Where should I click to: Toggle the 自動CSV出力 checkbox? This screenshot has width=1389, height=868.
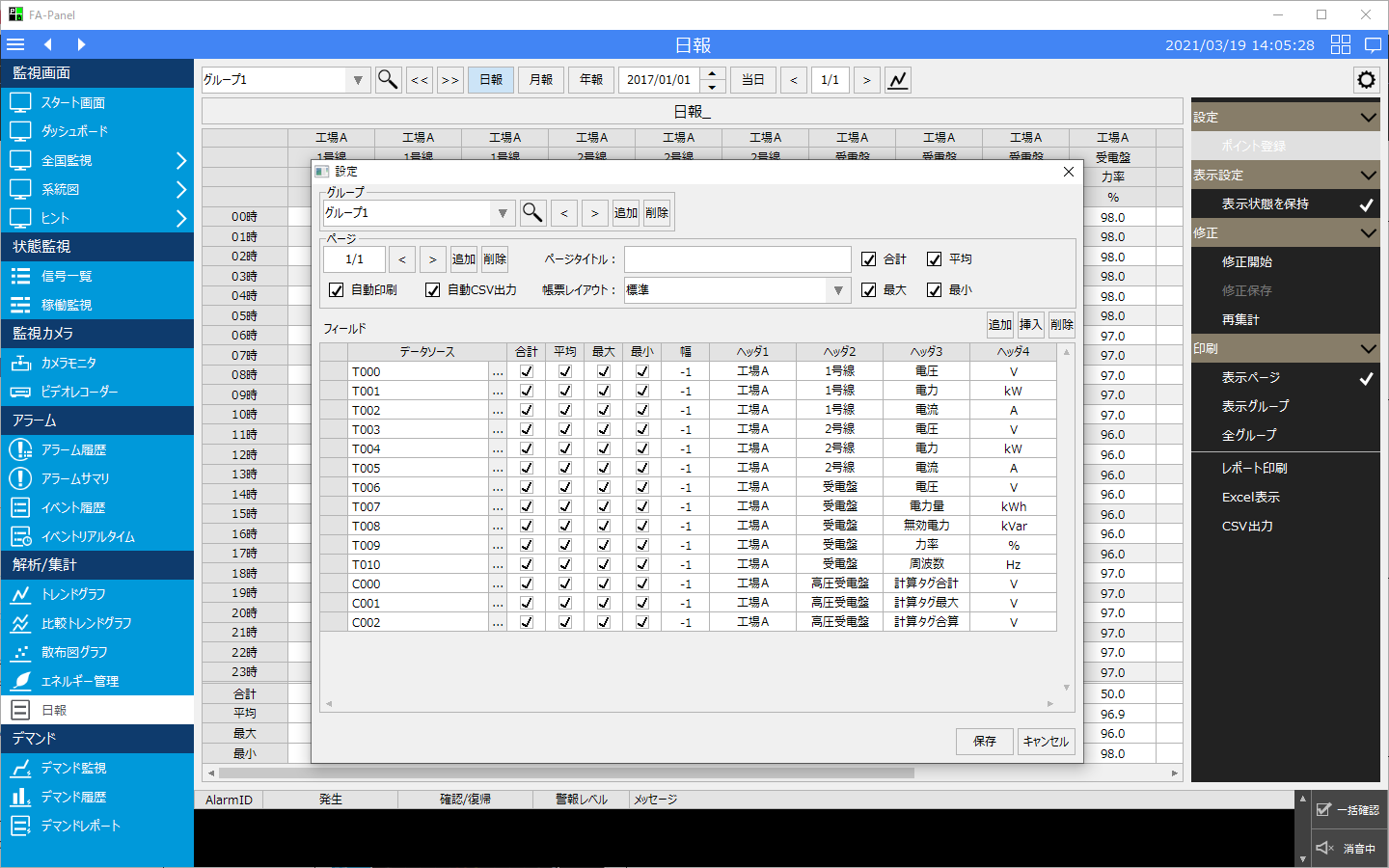point(433,290)
